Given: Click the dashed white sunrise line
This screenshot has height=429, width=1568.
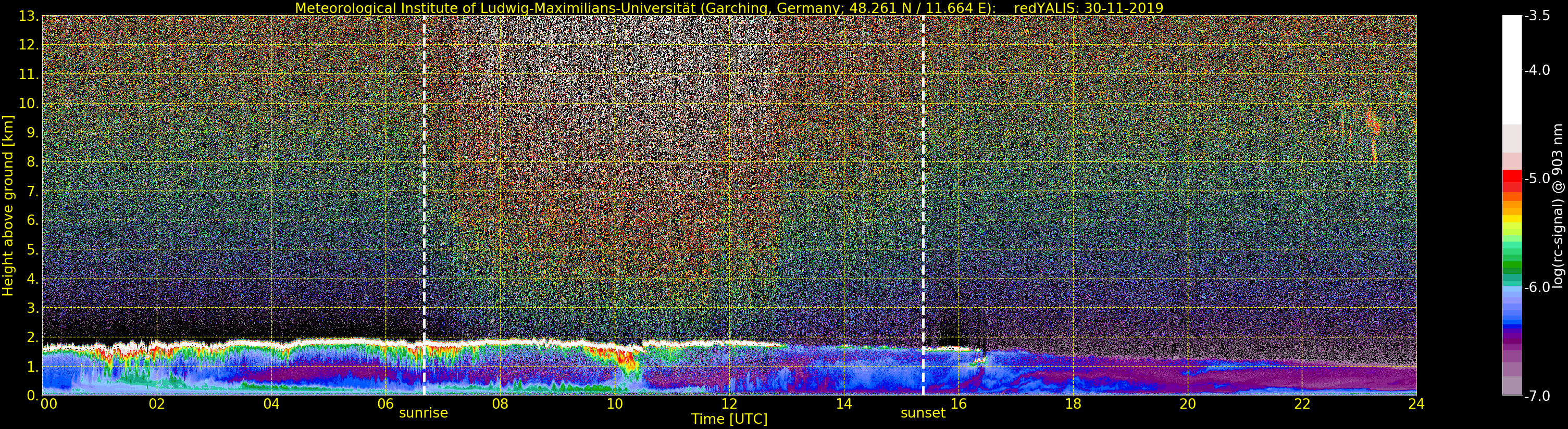Looking at the screenshot, I should click(424, 205).
